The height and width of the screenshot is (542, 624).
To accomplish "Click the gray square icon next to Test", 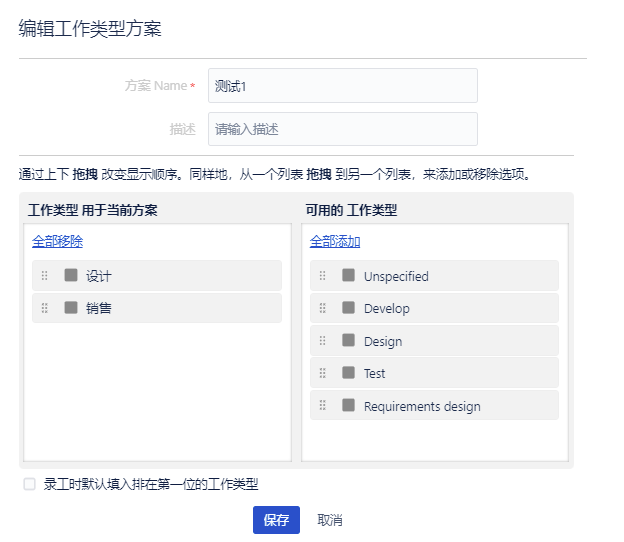I will 348,372.
